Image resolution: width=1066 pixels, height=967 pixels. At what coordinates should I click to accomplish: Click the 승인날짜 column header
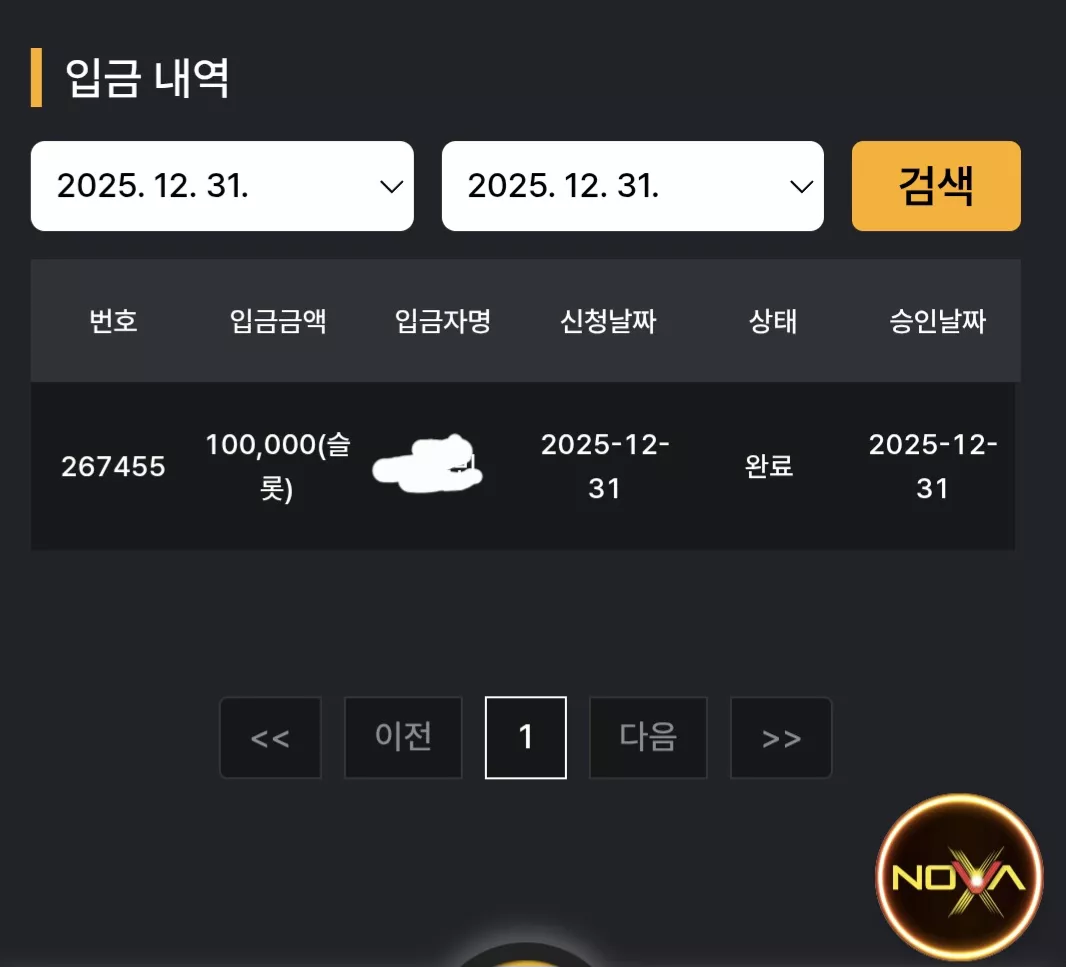tap(938, 321)
